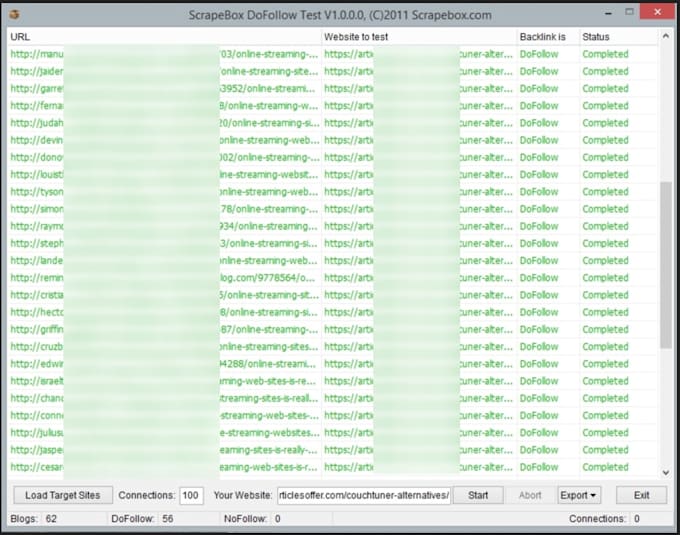Click Load Target Sites button
680x535 pixels.
(63, 495)
